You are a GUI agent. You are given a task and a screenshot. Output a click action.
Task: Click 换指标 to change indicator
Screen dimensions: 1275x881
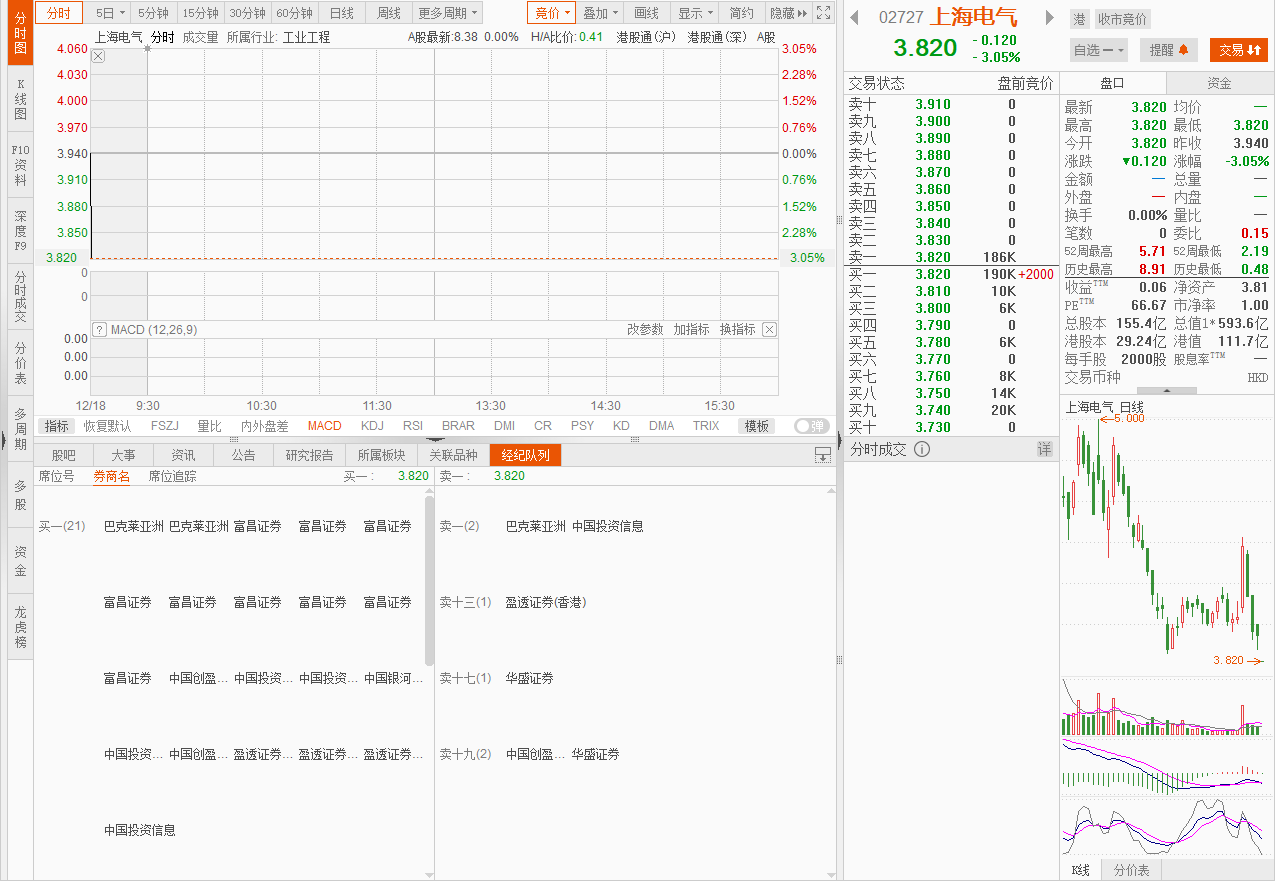738,329
